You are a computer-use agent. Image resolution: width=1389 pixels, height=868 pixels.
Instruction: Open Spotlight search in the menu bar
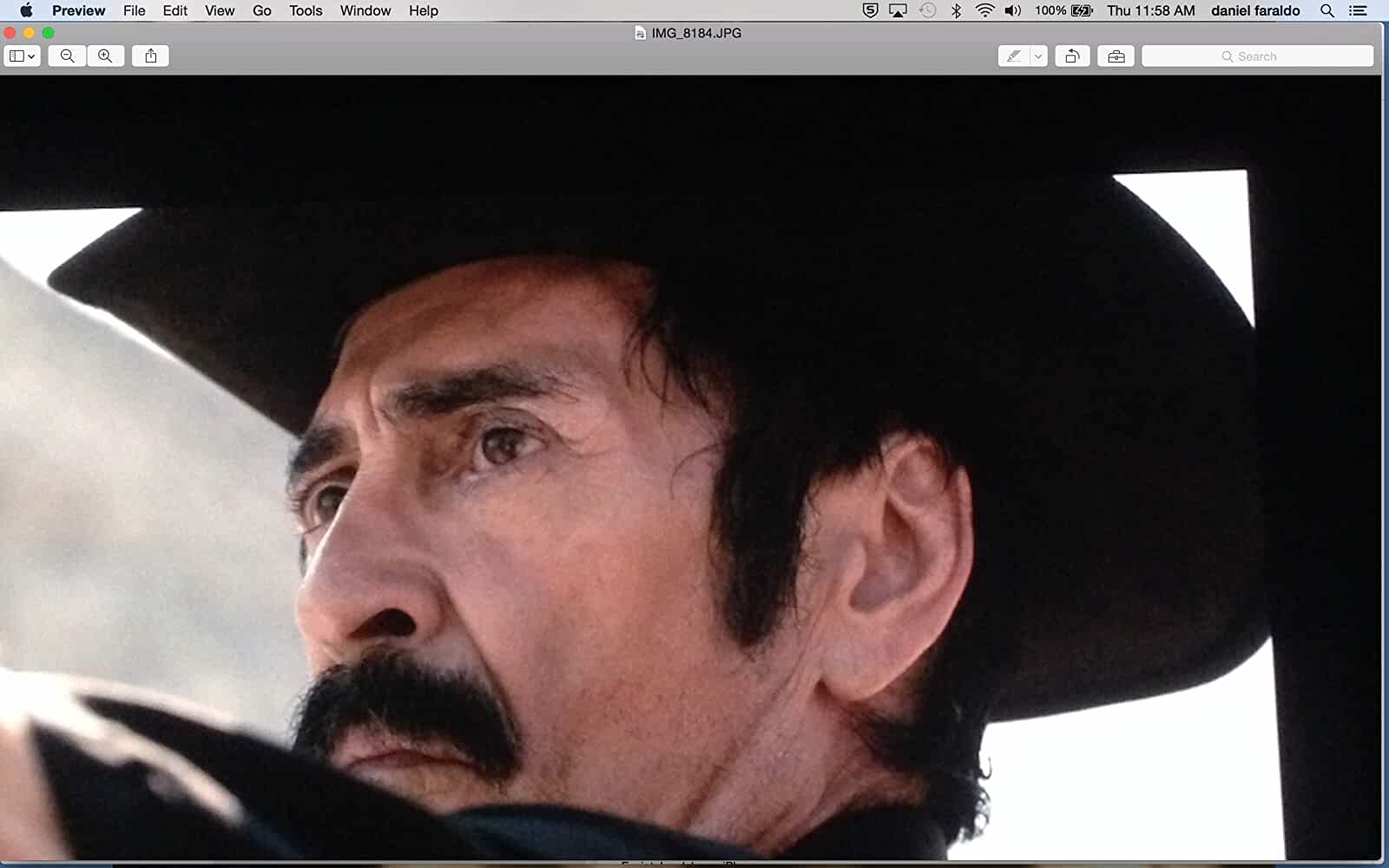[1326, 11]
